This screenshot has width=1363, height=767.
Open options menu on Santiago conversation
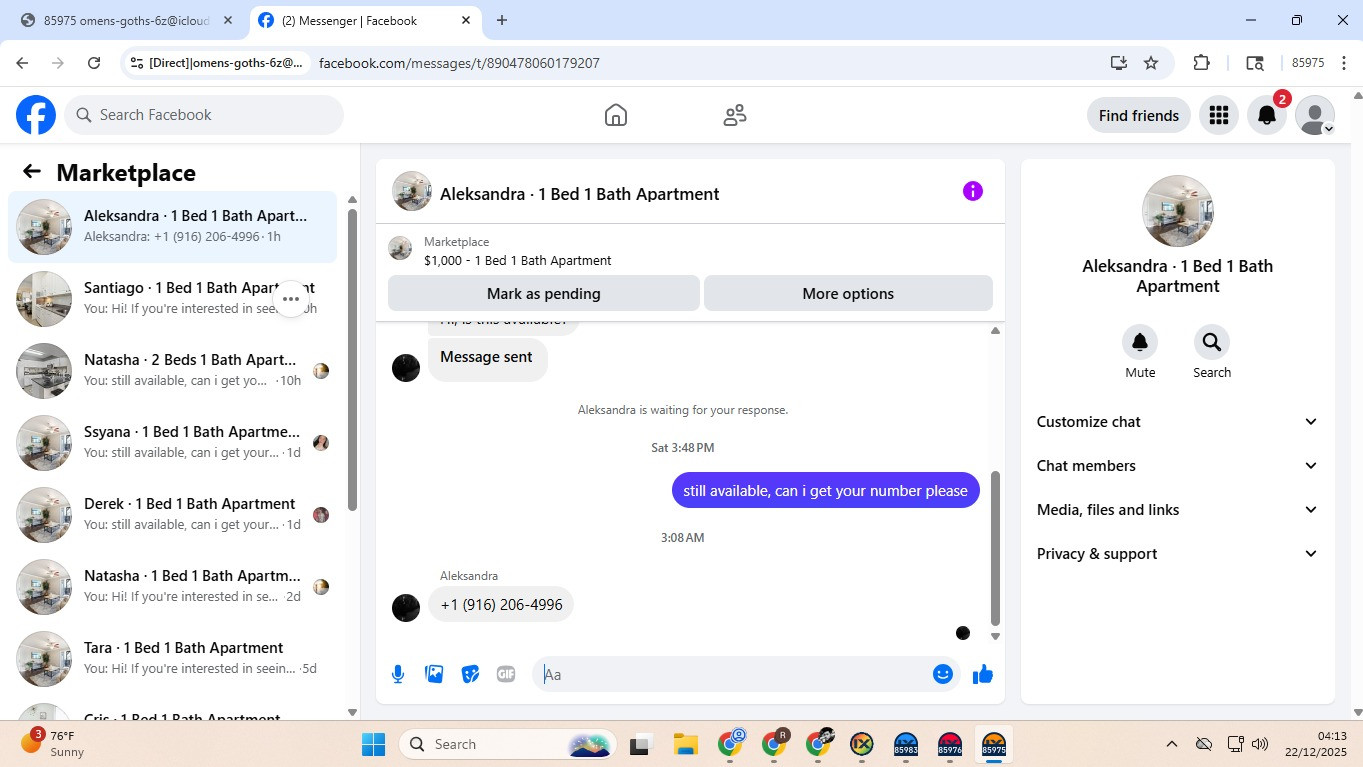(291, 298)
